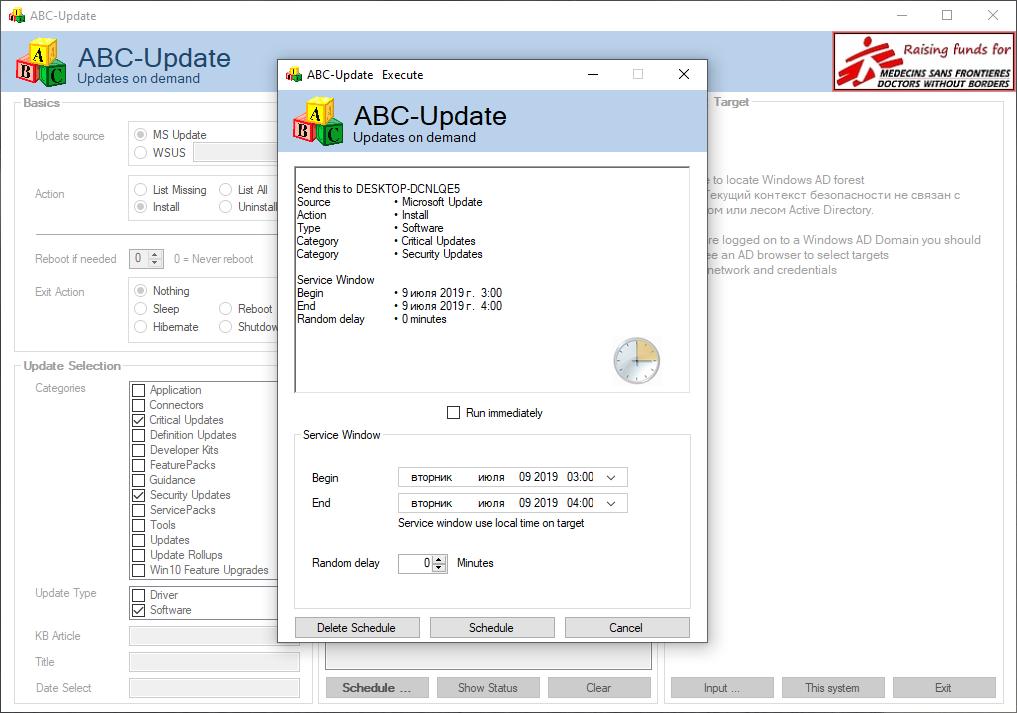Image resolution: width=1017 pixels, height=713 pixels.
Task: Open the Begin date dropdown arrow
Action: (x=611, y=477)
